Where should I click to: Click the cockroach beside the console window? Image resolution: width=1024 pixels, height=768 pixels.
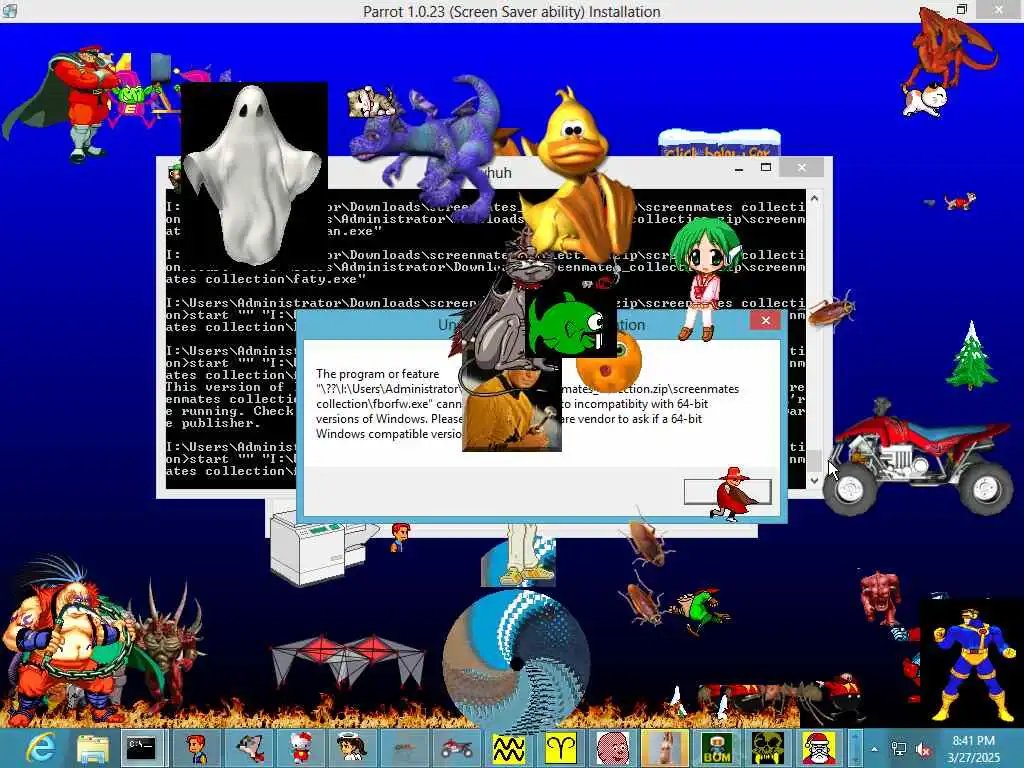[x=831, y=309]
